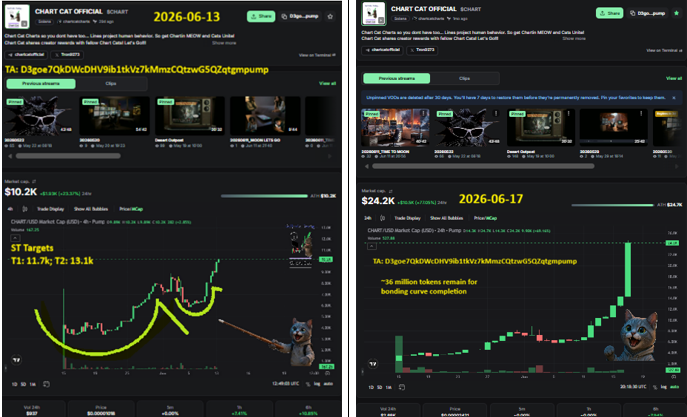Viewport: 687px width, 417px height.
Task: Open the Tron0273 X link in the 2026-06-13 panel
Action: [67, 55]
